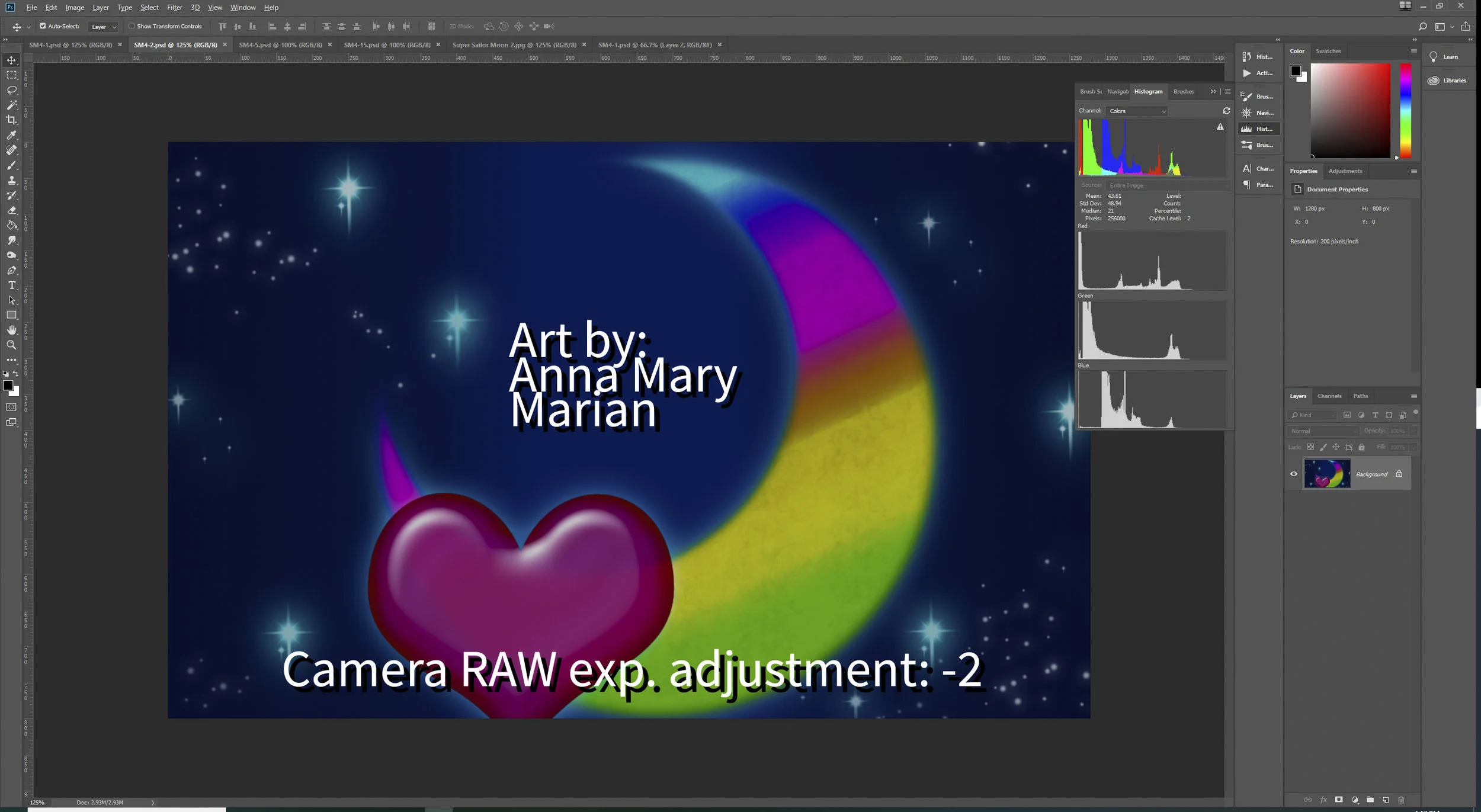Enable Show Transform Controls checkbox

pos(132,26)
